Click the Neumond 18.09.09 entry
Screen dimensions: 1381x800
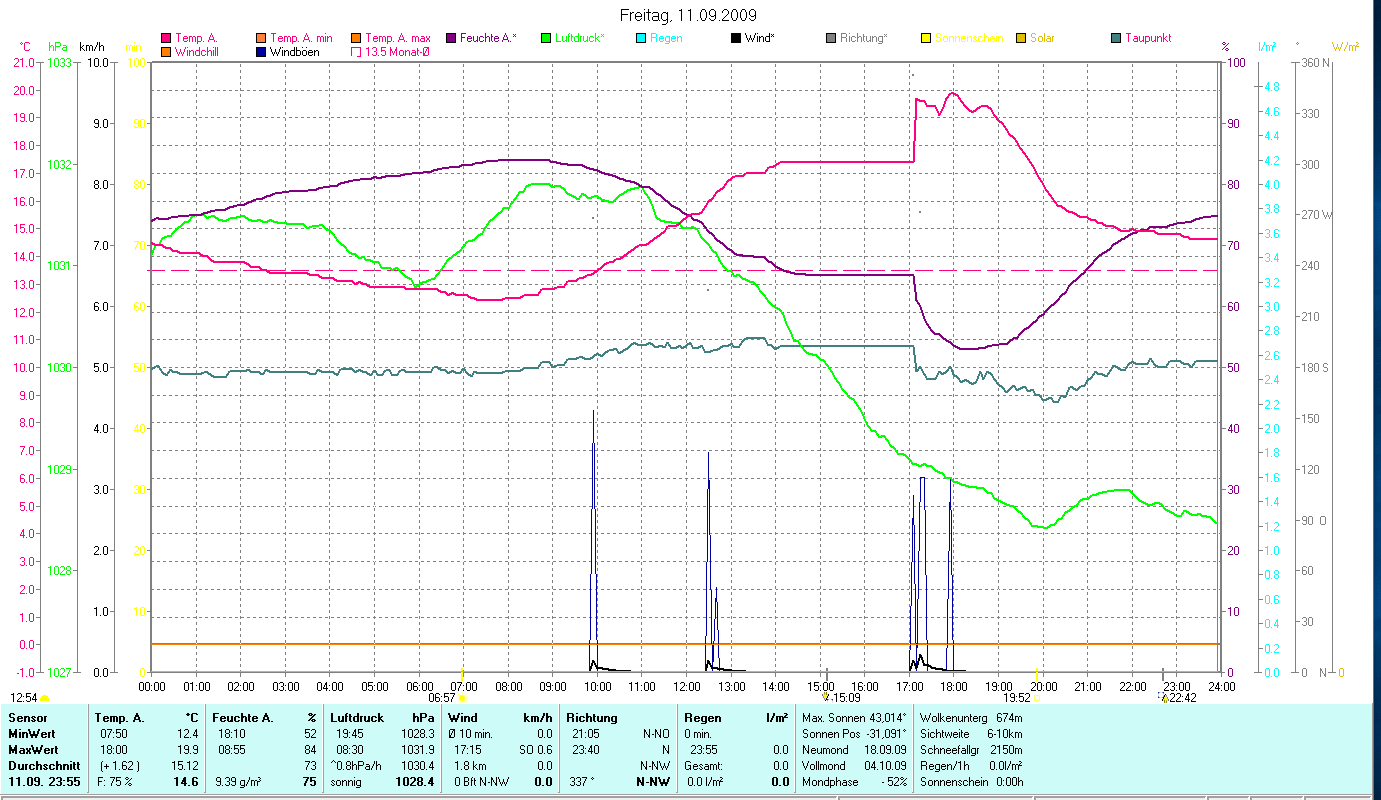pyautogui.click(x=854, y=750)
